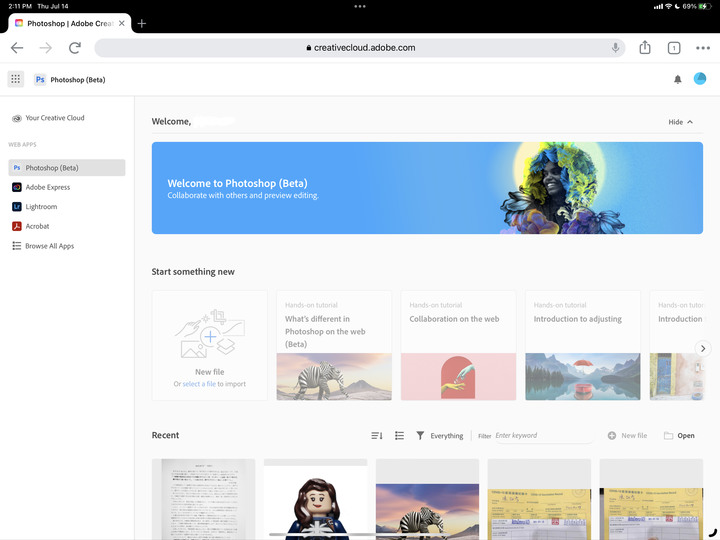Close the Photoshop browser tab

point(122,23)
